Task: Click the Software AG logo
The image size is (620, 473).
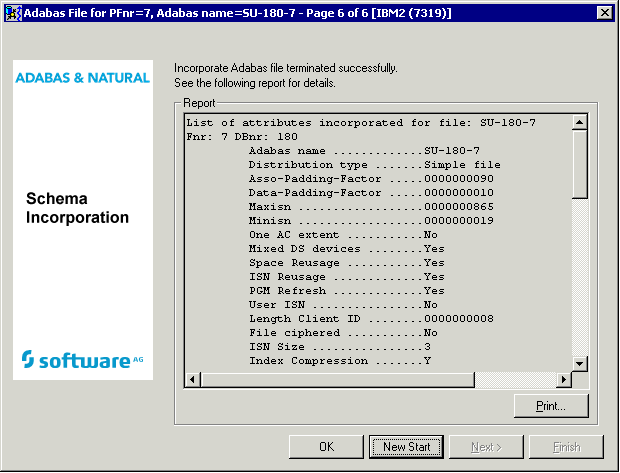Action: coord(82,359)
